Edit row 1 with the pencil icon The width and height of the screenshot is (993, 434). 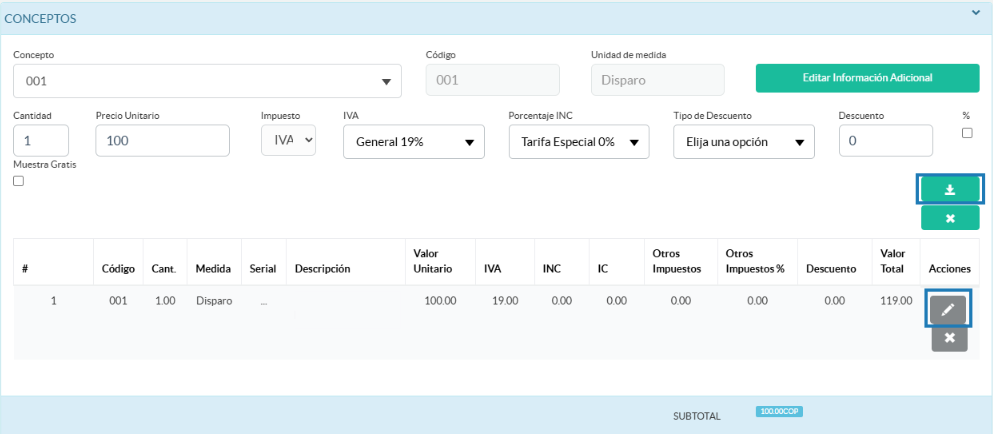tap(949, 311)
